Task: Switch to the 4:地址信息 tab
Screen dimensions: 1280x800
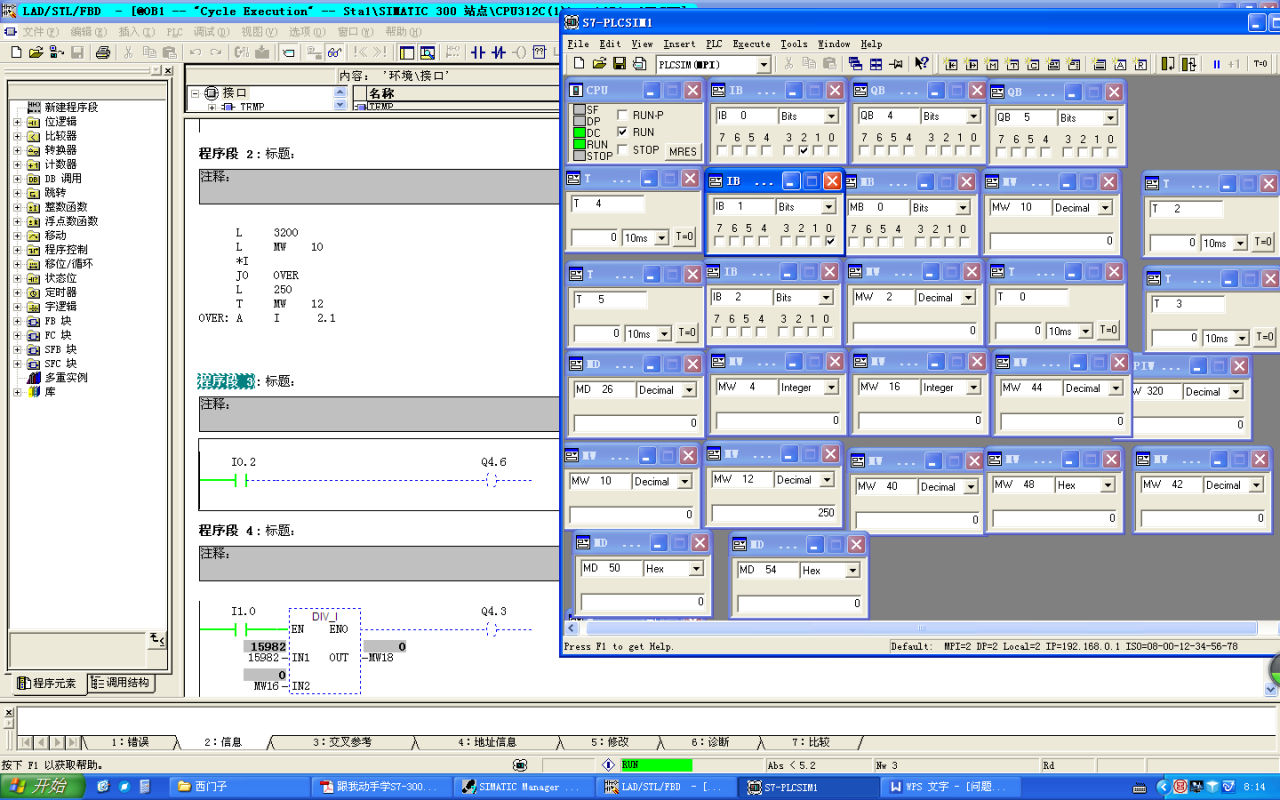Action: 487,742
